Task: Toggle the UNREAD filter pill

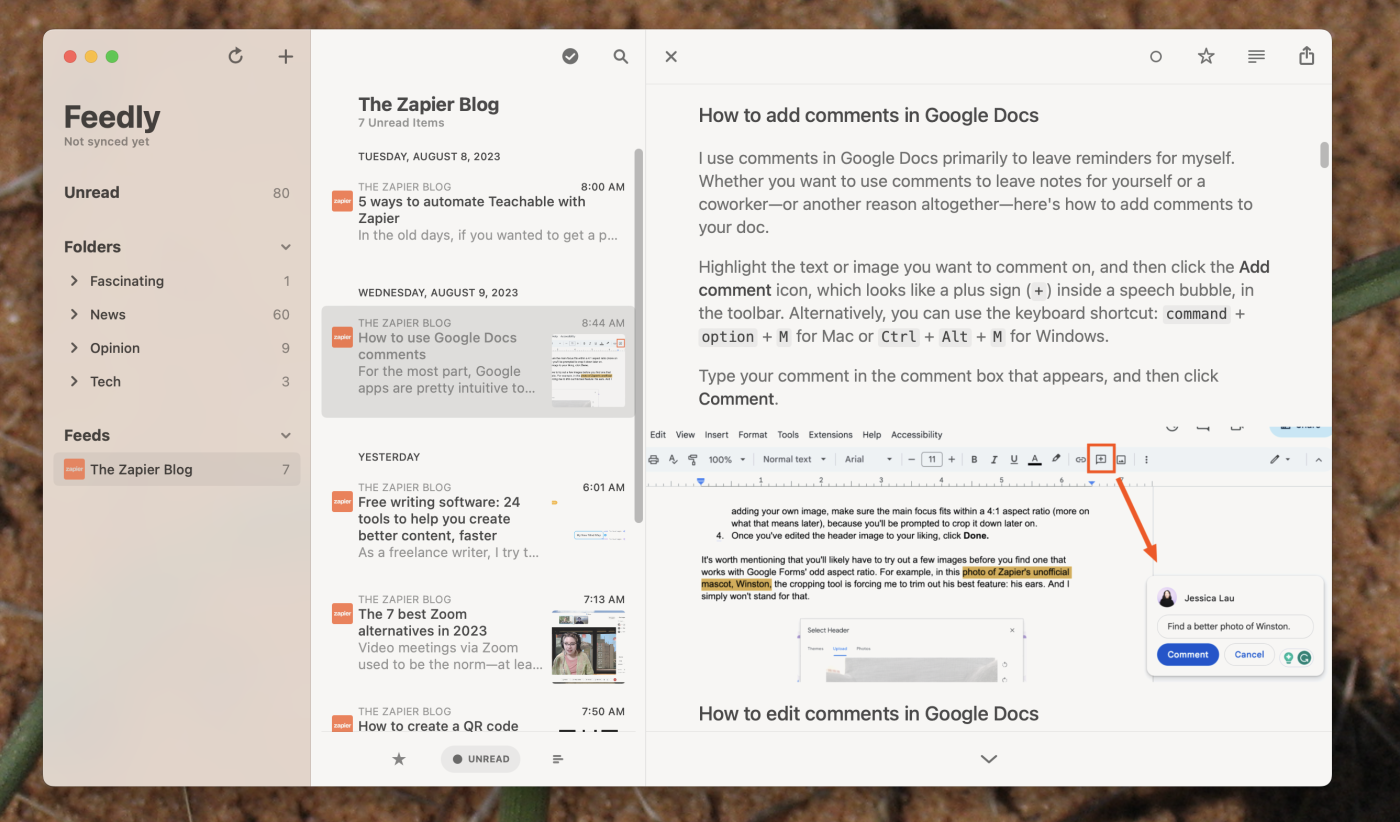Action: pyautogui.click(x=481, y=759)
